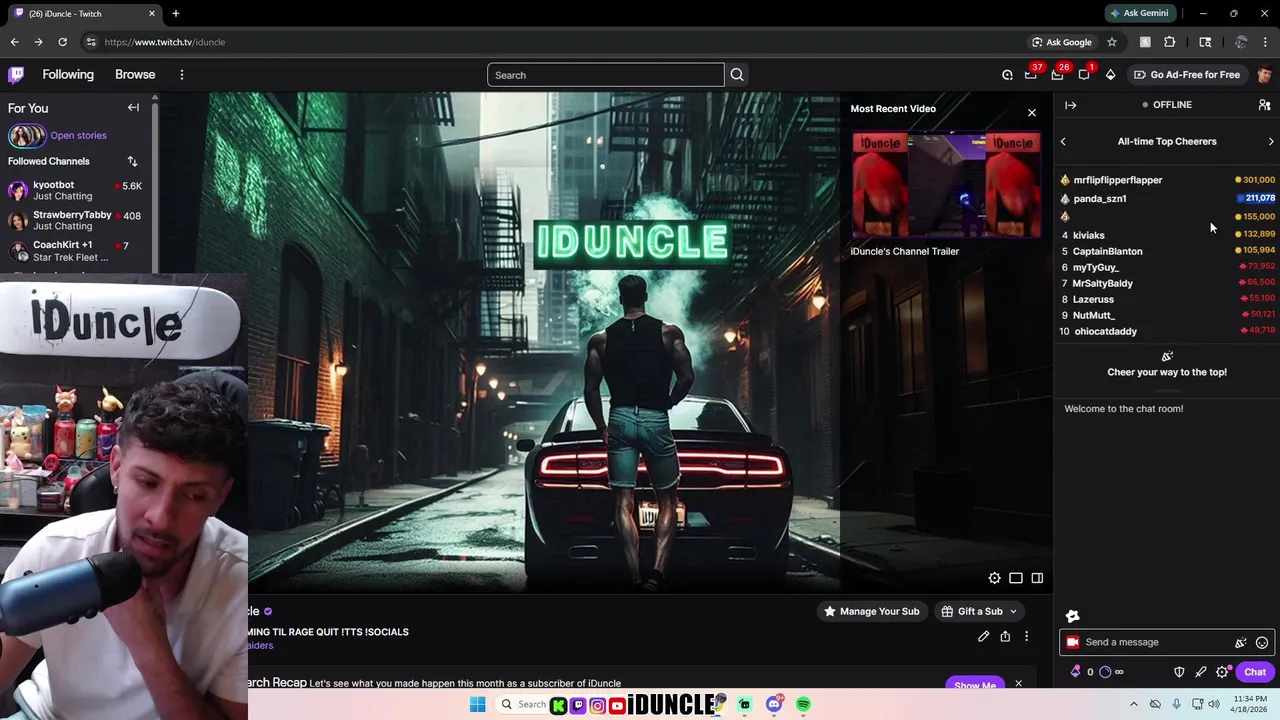Viewport: 1280px width, 720px height.
Task: Bookmark this page with the star icon
Action: point(1112,42)
